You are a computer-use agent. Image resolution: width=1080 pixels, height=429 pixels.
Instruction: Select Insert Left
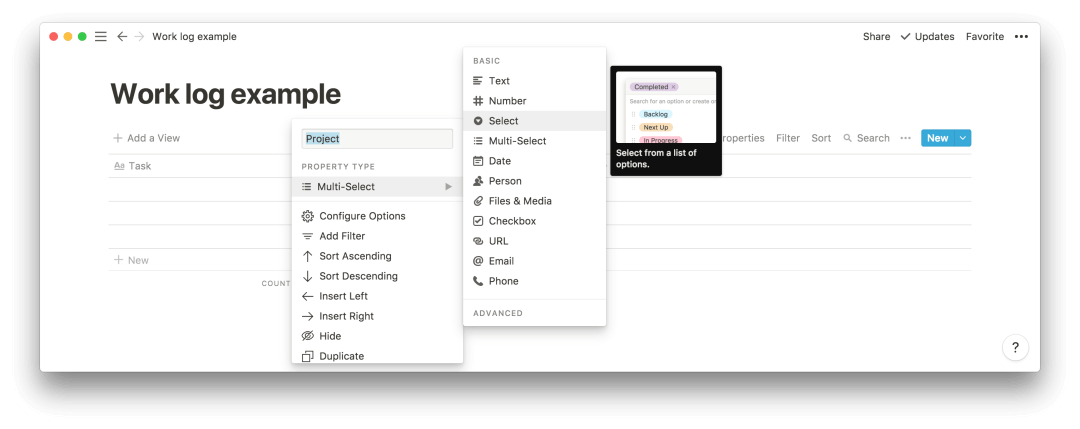point(377,296)
